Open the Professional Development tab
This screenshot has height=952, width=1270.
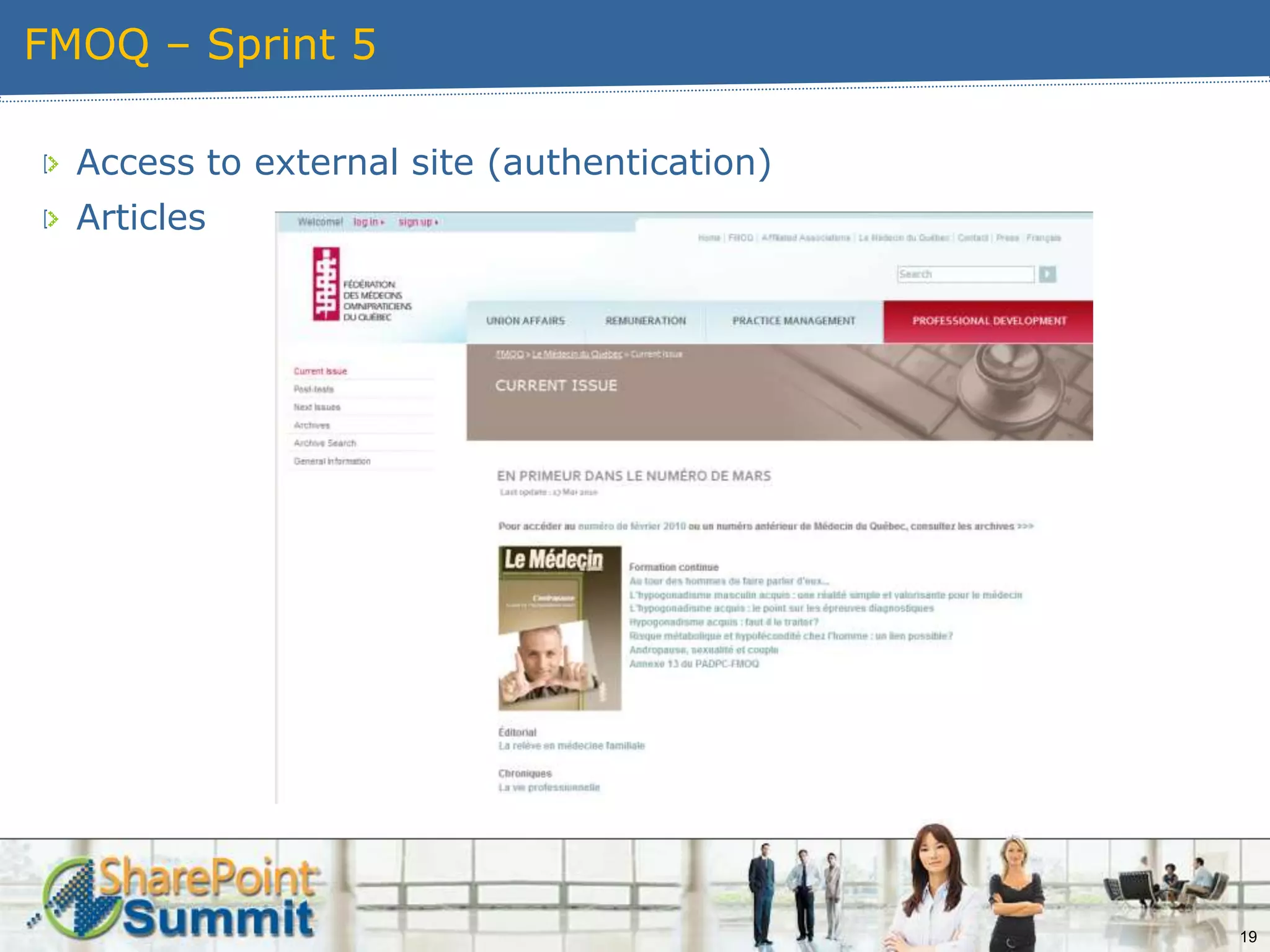[x=988, y=321]
